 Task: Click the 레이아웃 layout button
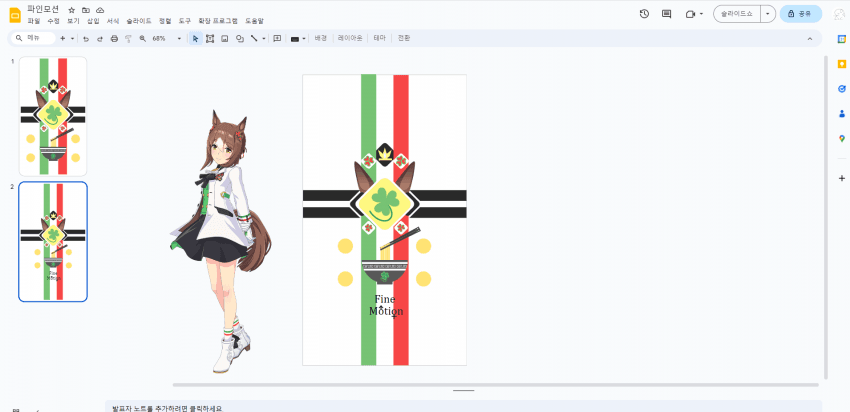coord(350,38)
